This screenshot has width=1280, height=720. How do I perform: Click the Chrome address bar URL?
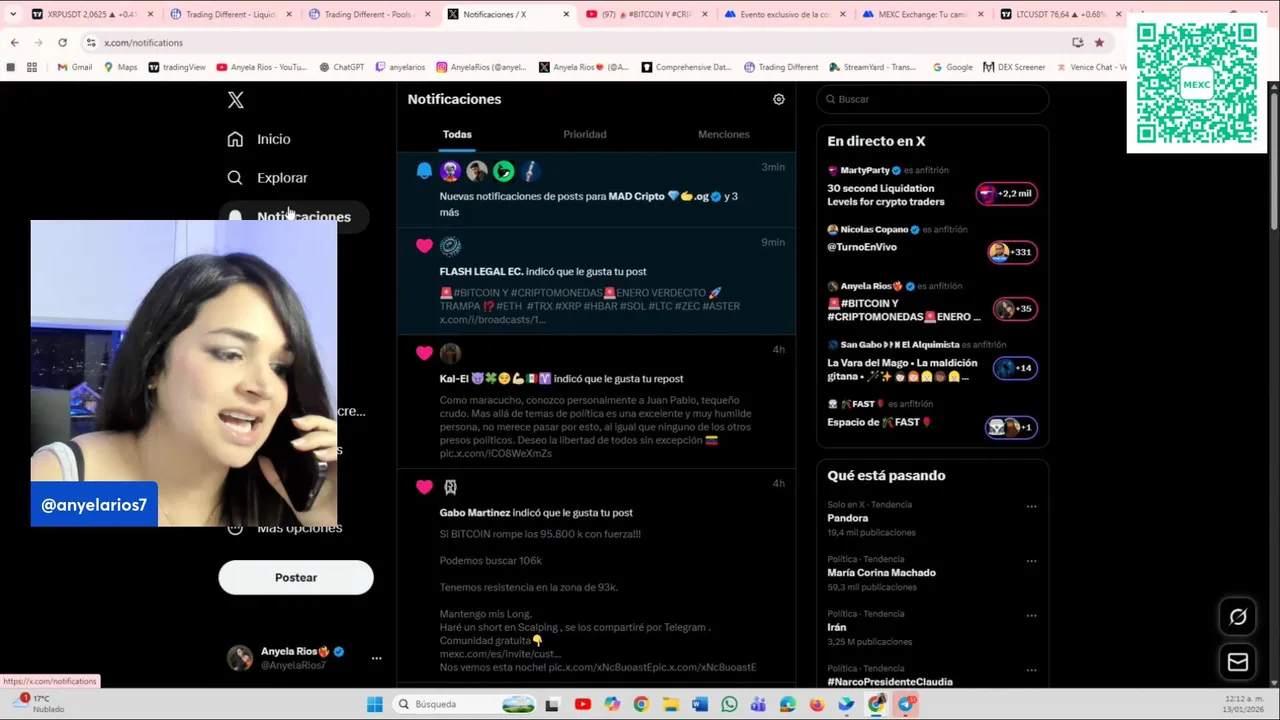point(143,43)
